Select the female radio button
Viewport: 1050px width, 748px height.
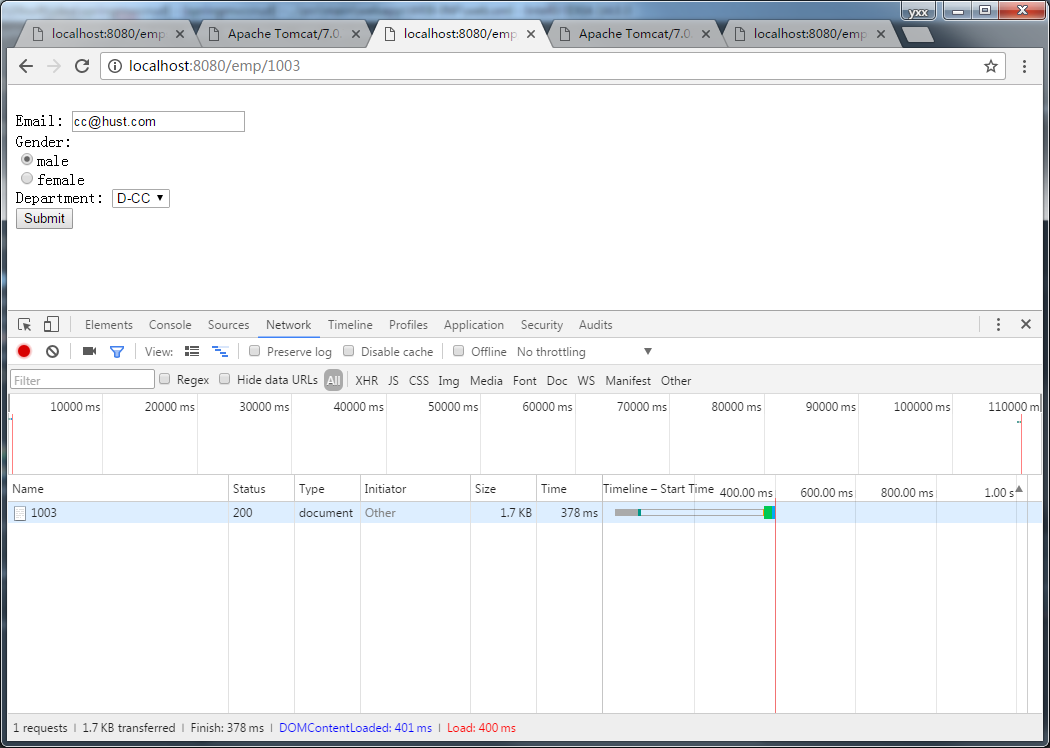click(27, 178)
